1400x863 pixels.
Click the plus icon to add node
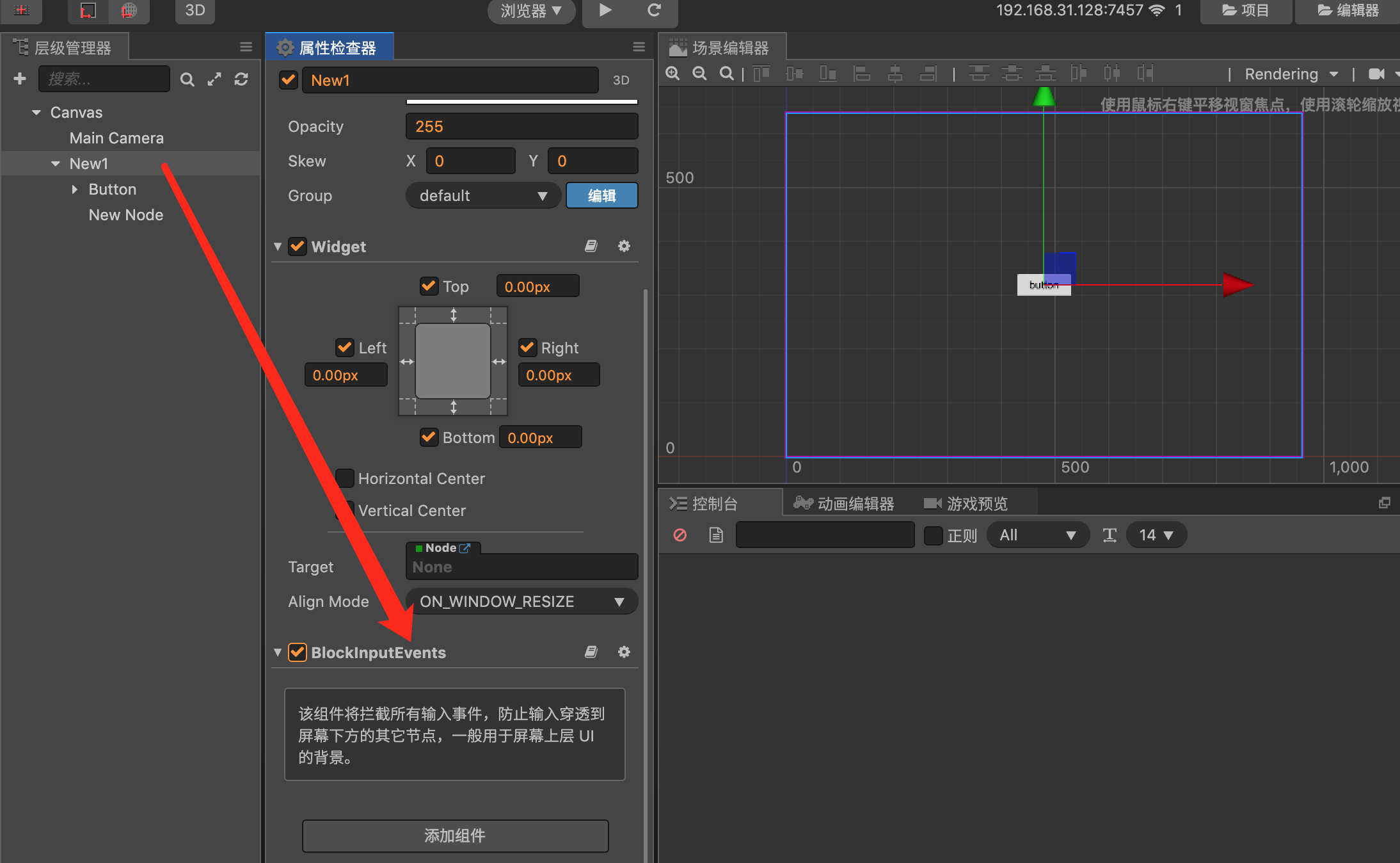tap(20, 79)
